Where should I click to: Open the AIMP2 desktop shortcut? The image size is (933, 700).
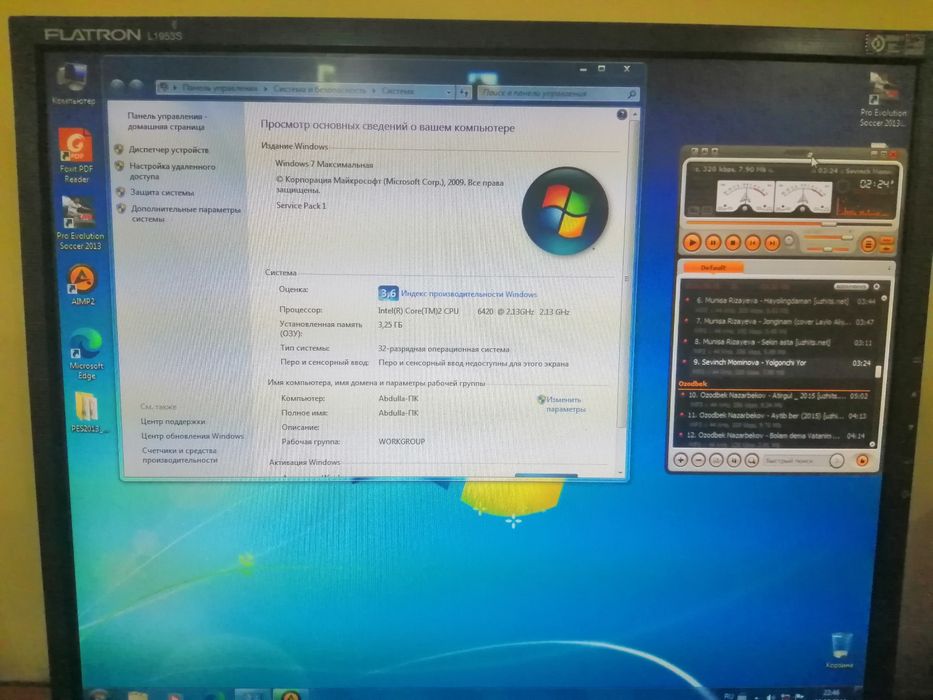point(82,285)
